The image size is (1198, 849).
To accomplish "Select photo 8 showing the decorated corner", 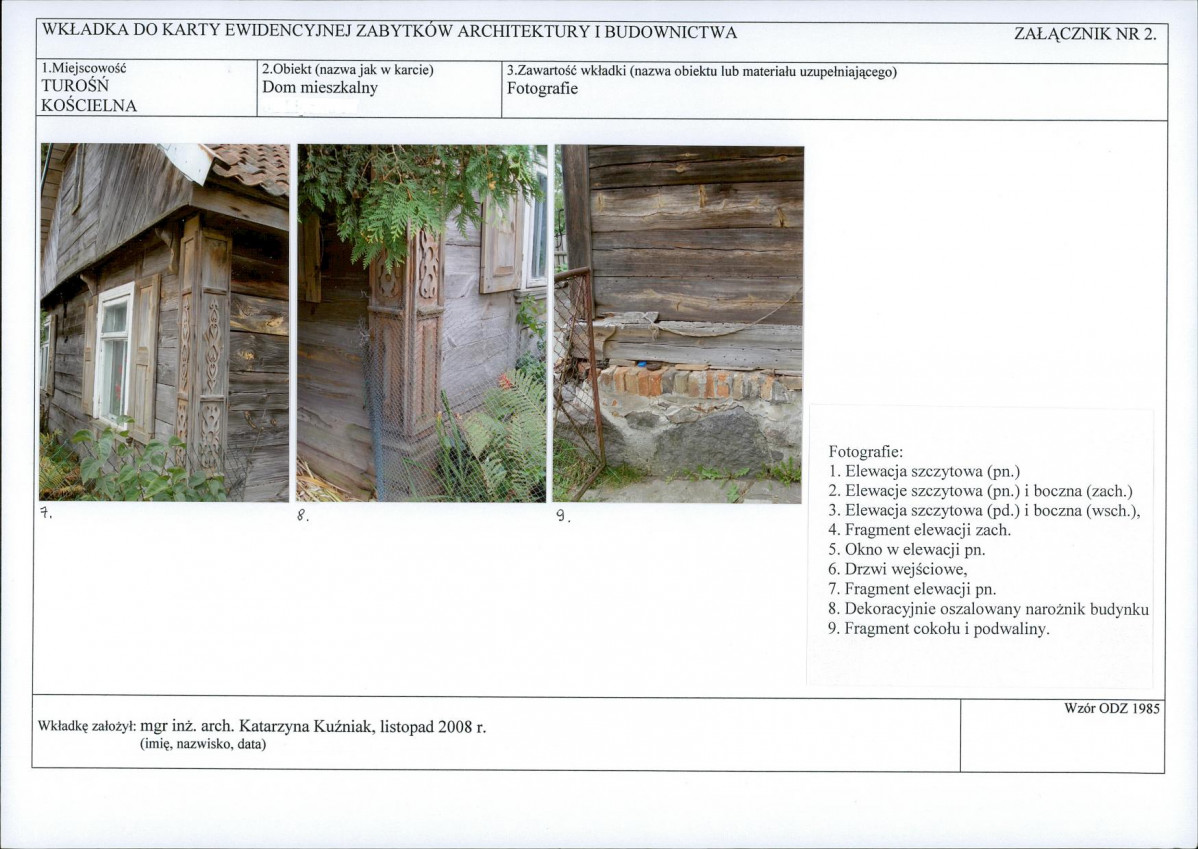I will point(422,323).
